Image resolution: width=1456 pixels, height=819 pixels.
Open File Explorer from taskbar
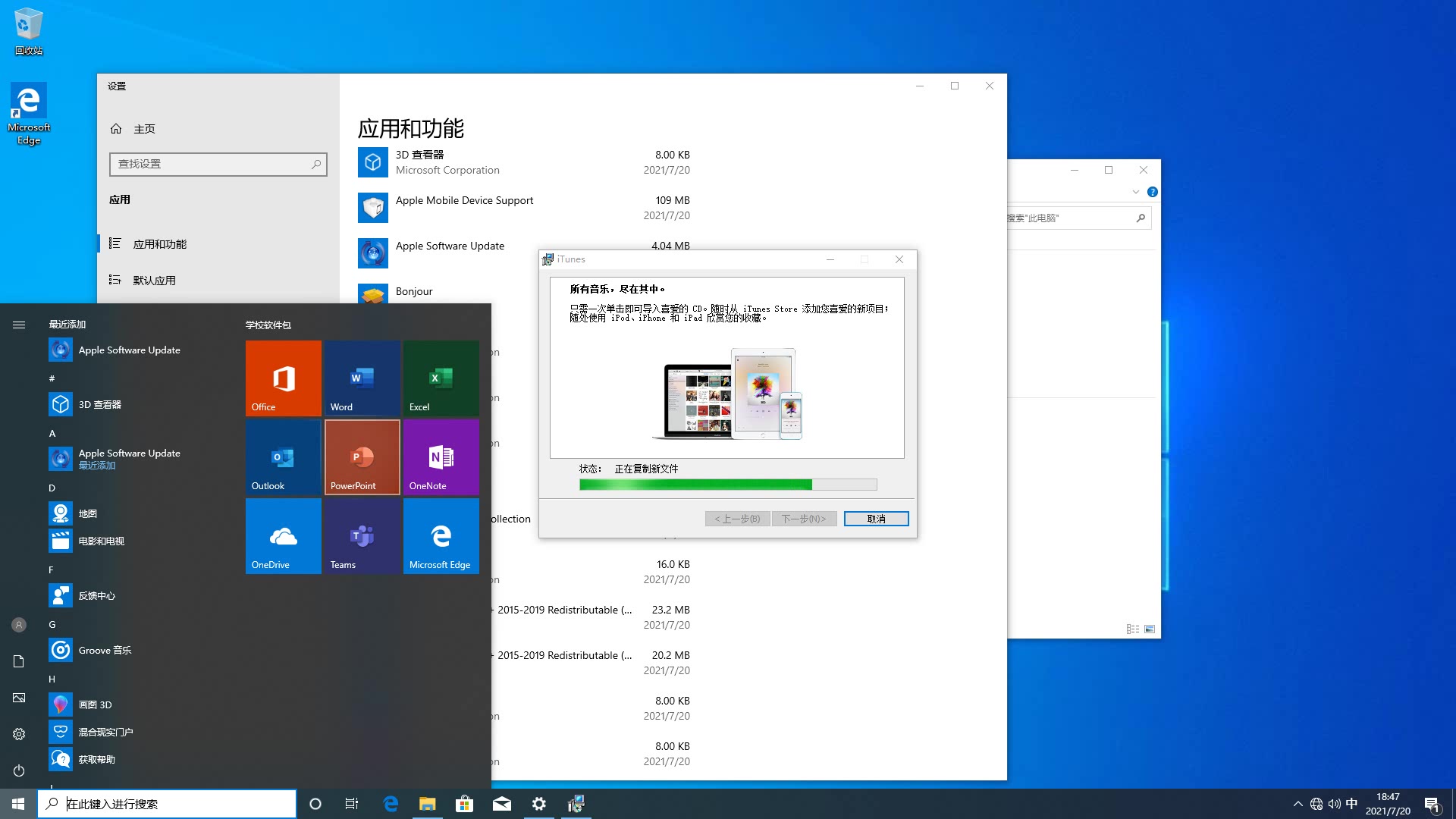click(x=428, y=804)
